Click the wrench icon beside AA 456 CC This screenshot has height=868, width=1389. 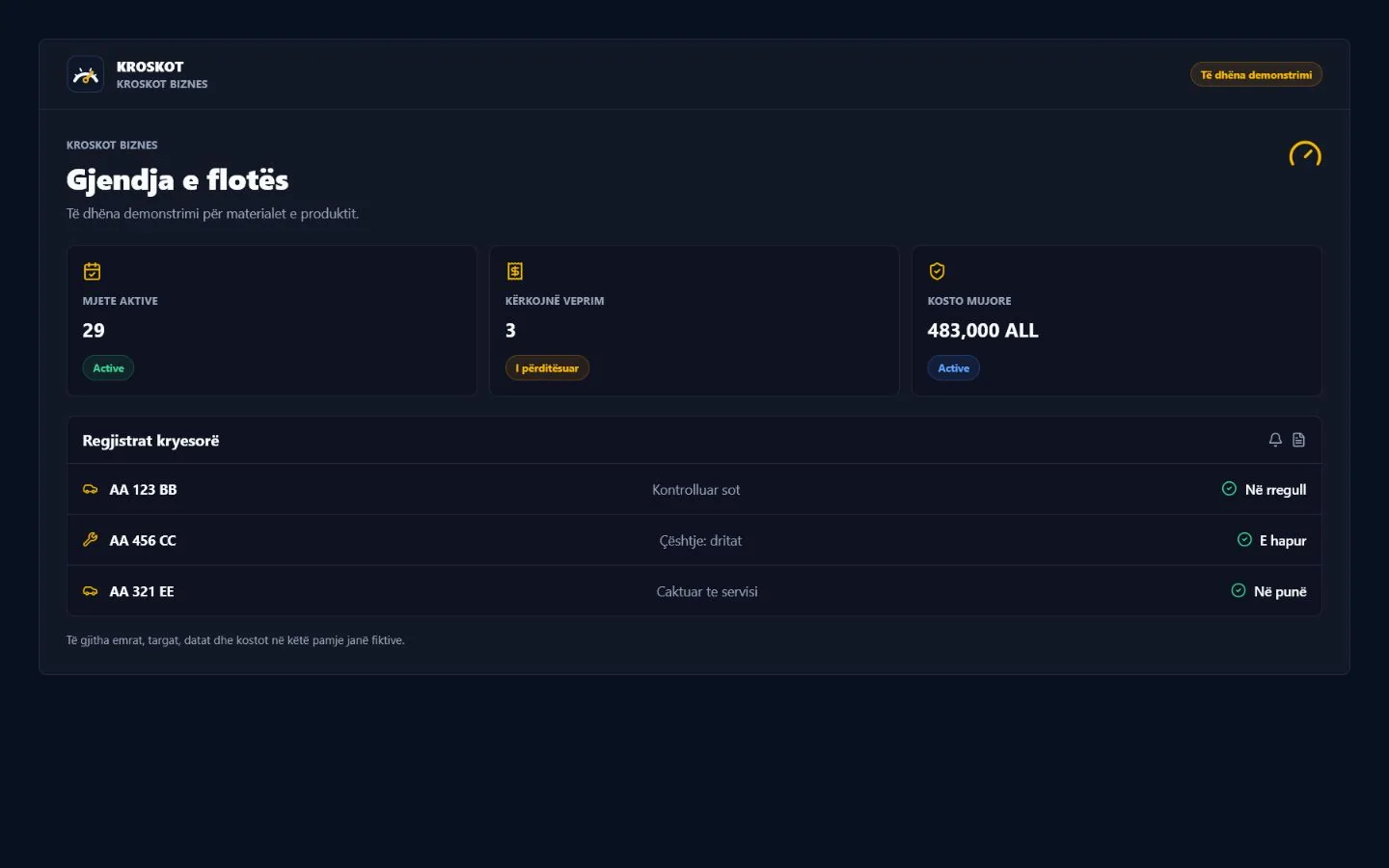90,540
